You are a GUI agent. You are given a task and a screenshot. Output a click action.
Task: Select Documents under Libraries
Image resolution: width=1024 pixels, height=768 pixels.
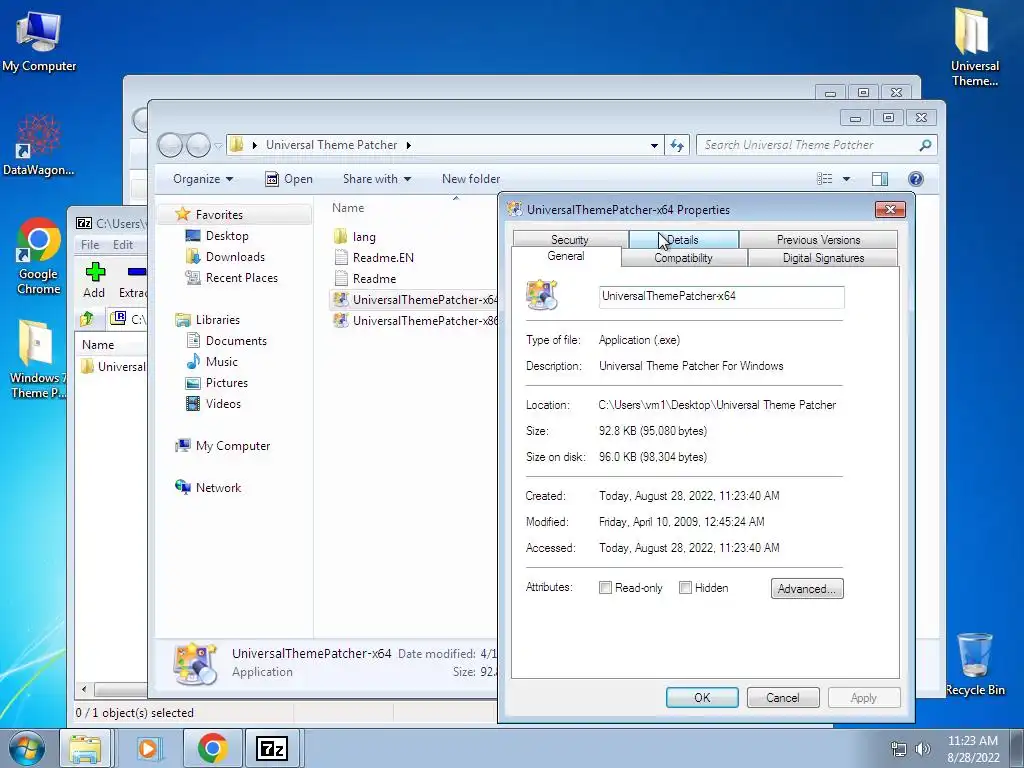227,340
